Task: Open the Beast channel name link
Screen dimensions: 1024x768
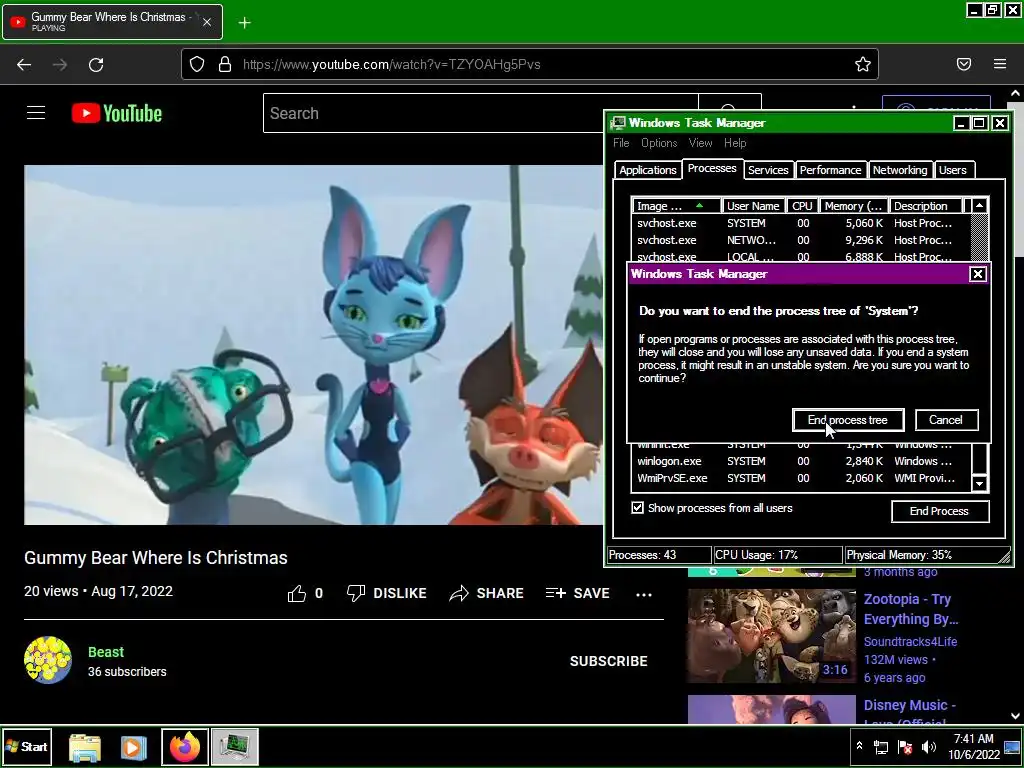Action: (106, 652)
